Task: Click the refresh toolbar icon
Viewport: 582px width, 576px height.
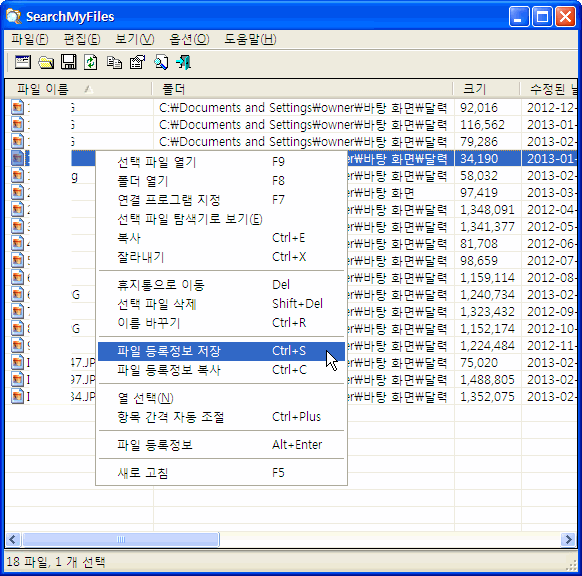Action: click(91, 62)
